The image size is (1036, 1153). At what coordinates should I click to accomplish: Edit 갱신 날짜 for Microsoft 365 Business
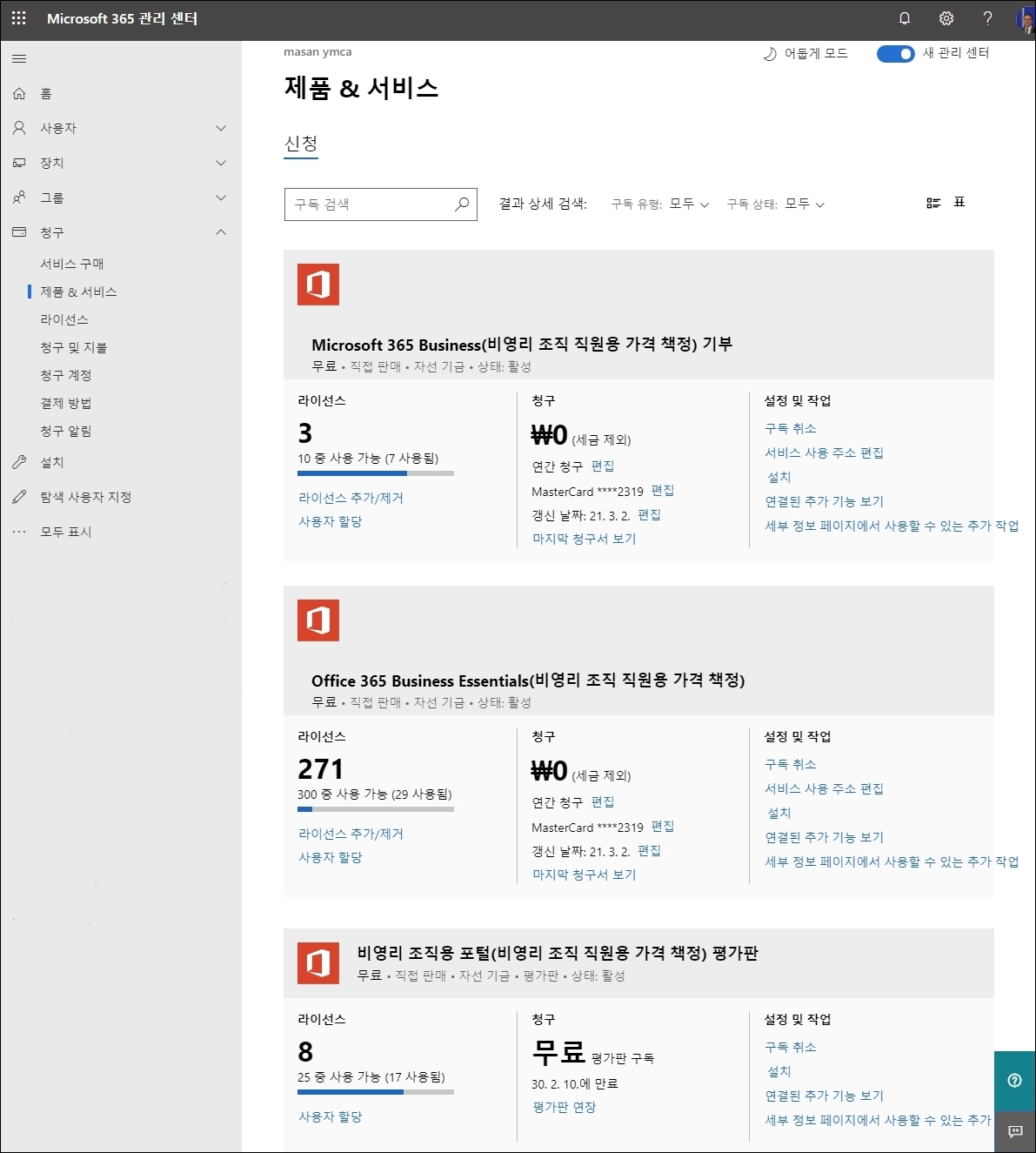[649, 515]
